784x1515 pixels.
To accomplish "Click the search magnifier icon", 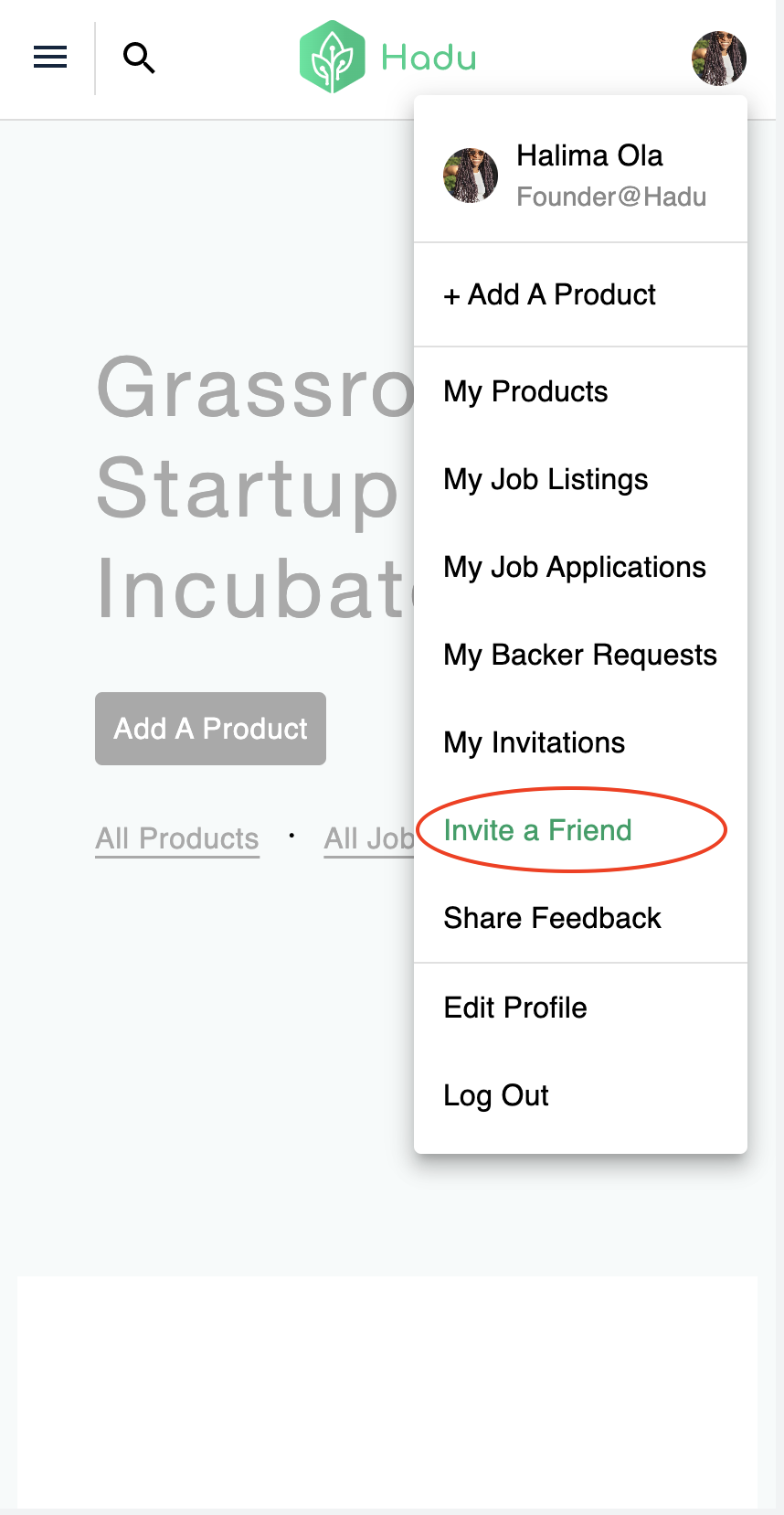I will (139, 58).
